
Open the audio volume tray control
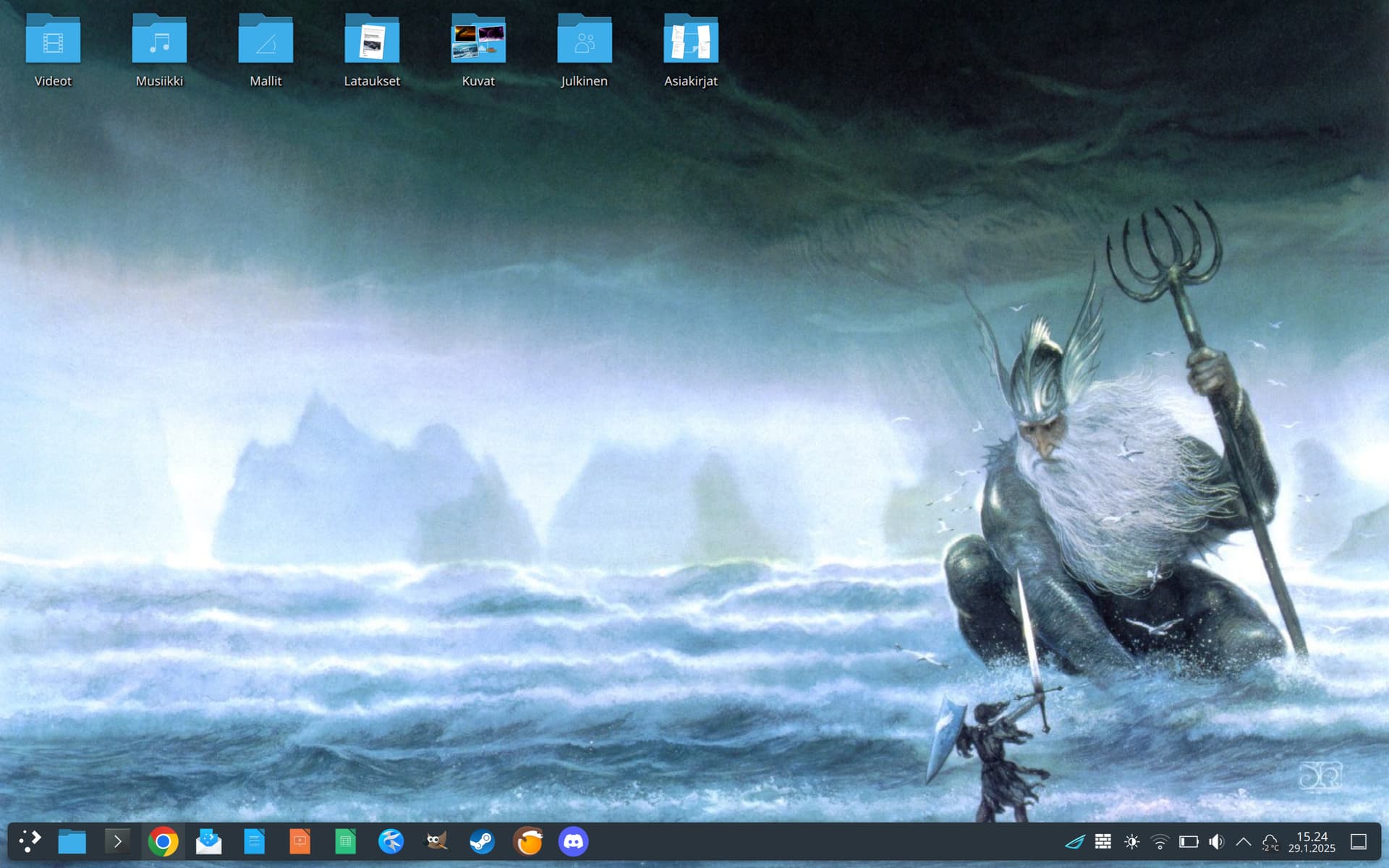tap(1216, 841)
